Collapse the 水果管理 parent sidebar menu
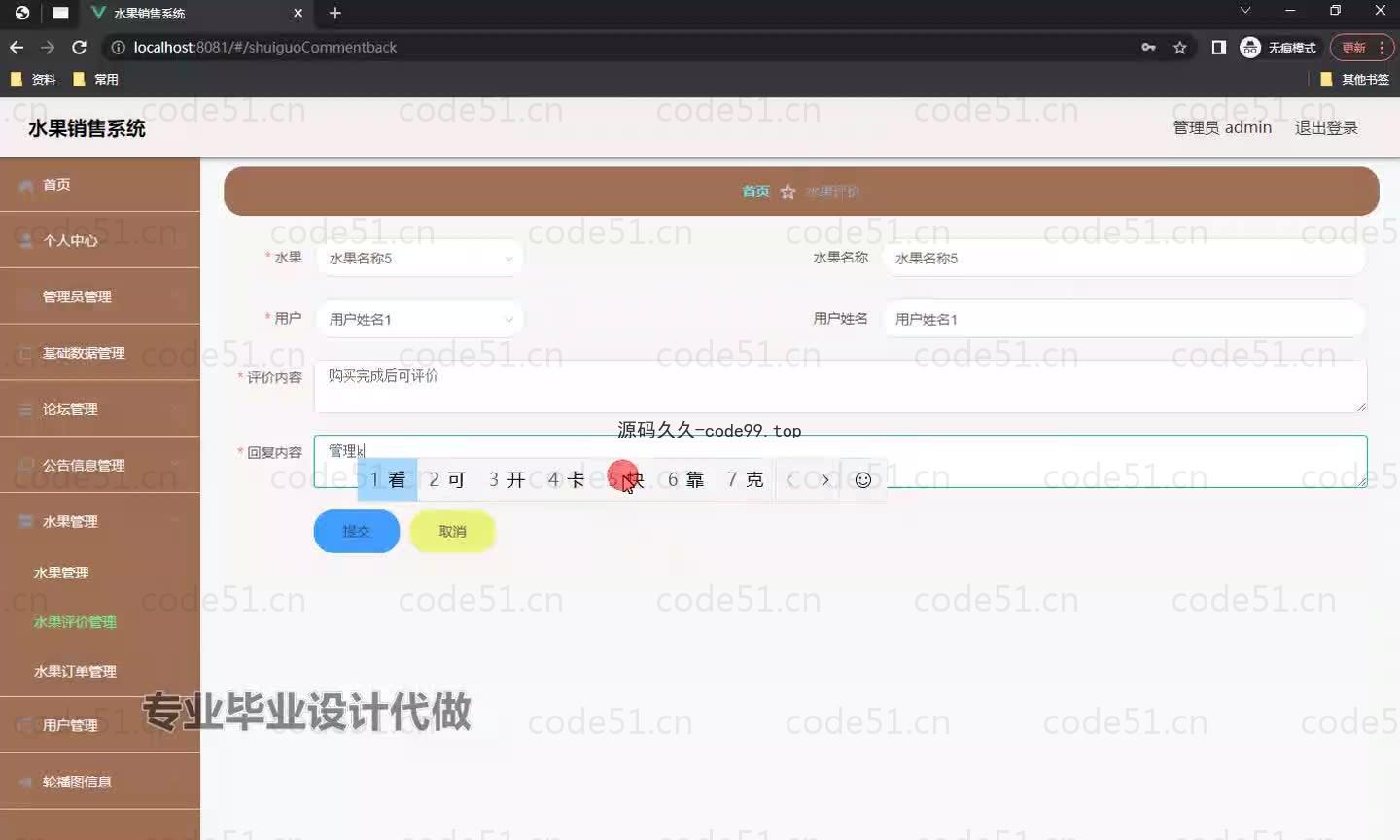 pos(100,521)
